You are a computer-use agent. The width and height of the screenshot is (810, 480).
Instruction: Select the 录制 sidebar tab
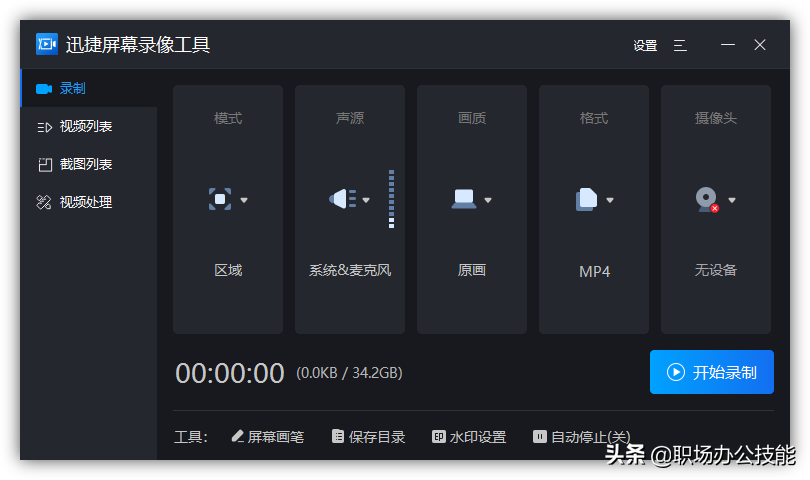tap(88, 88)
